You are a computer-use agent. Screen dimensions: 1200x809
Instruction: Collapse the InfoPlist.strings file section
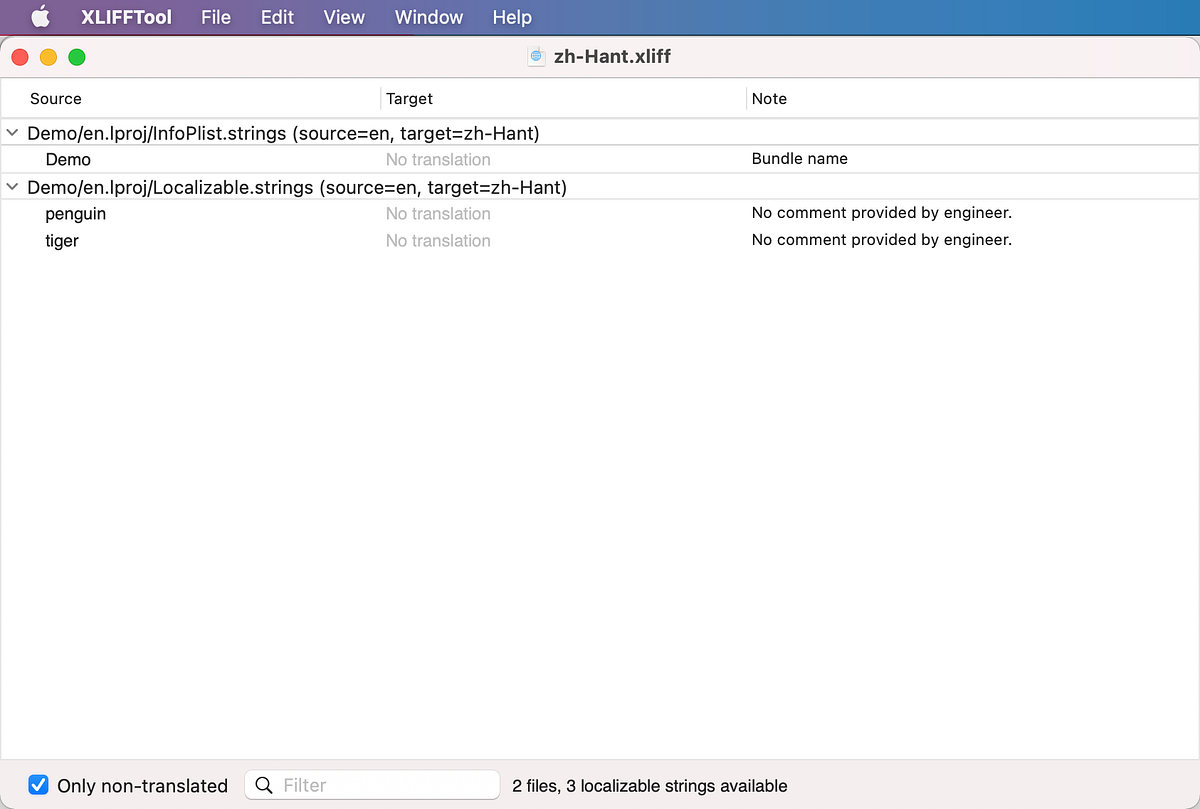[11, 132]
